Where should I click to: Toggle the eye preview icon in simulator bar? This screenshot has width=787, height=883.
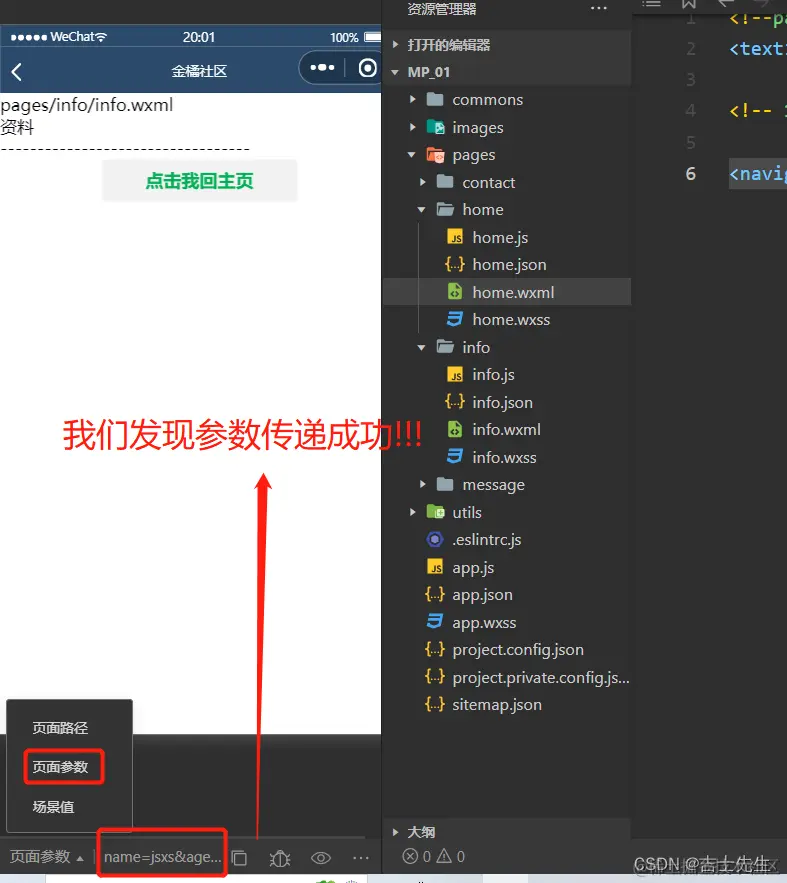click(x=321, y=858)
